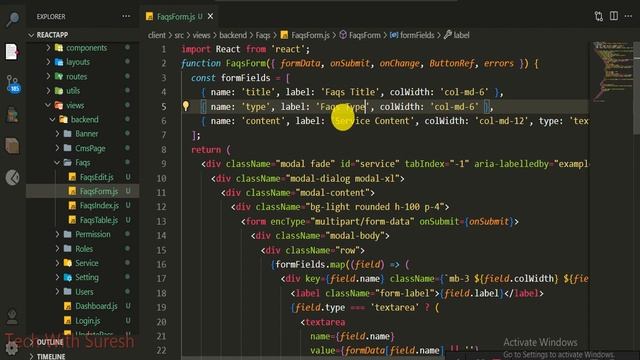Expand the layouts folder
This screenshot has height=360, width=640.
(48, 62)
